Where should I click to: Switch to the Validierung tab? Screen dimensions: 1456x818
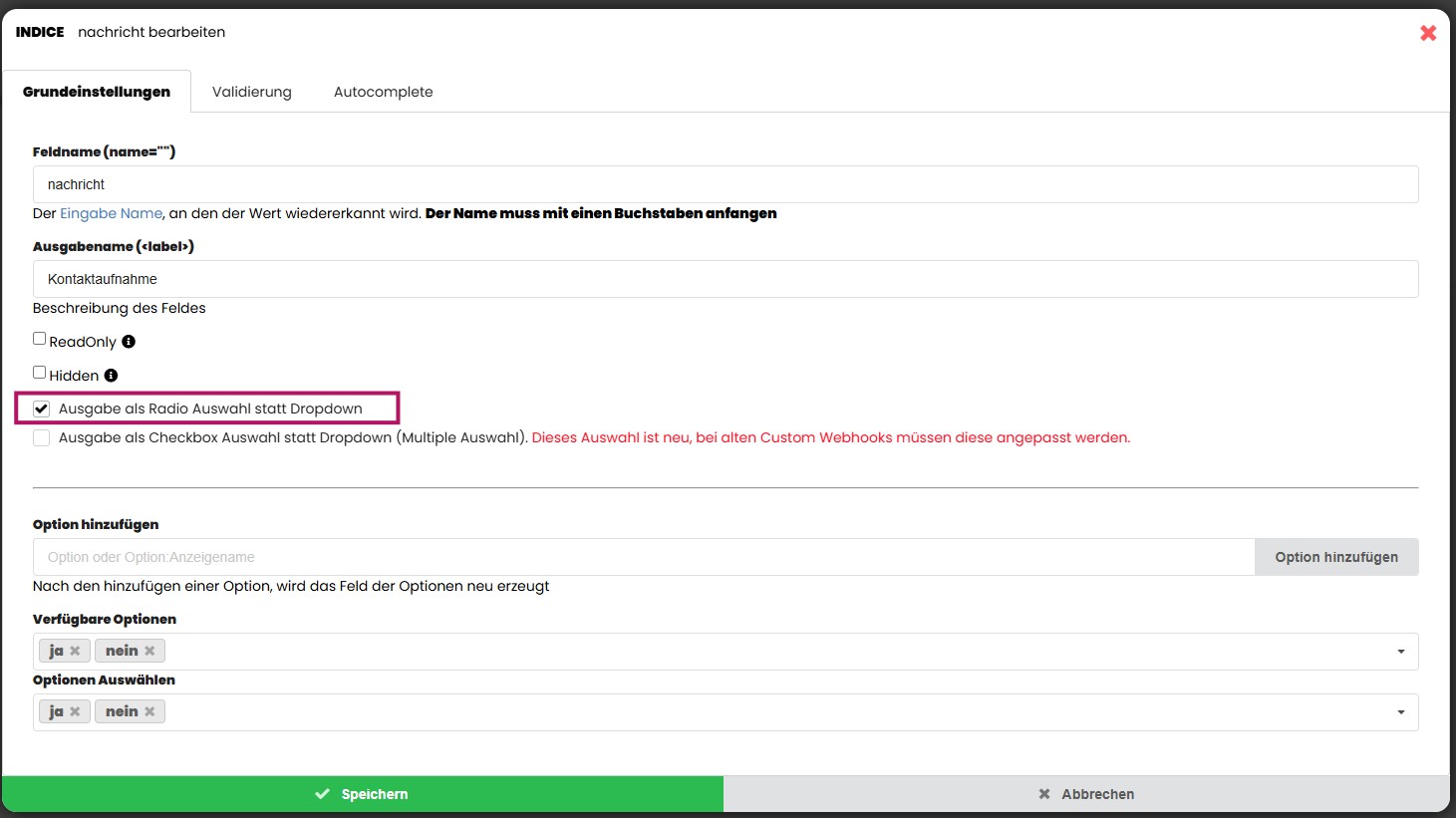click(x=252, y=92)
